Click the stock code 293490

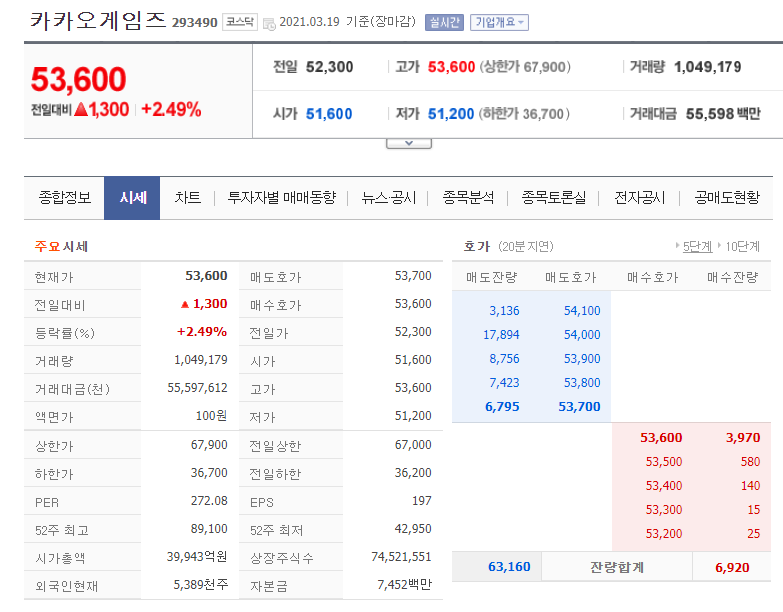[194, 23]
